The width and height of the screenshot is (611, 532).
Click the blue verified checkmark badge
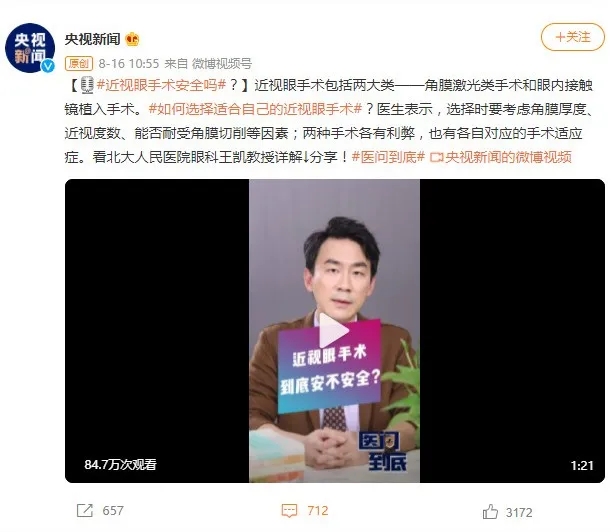[x=48, y=66]
